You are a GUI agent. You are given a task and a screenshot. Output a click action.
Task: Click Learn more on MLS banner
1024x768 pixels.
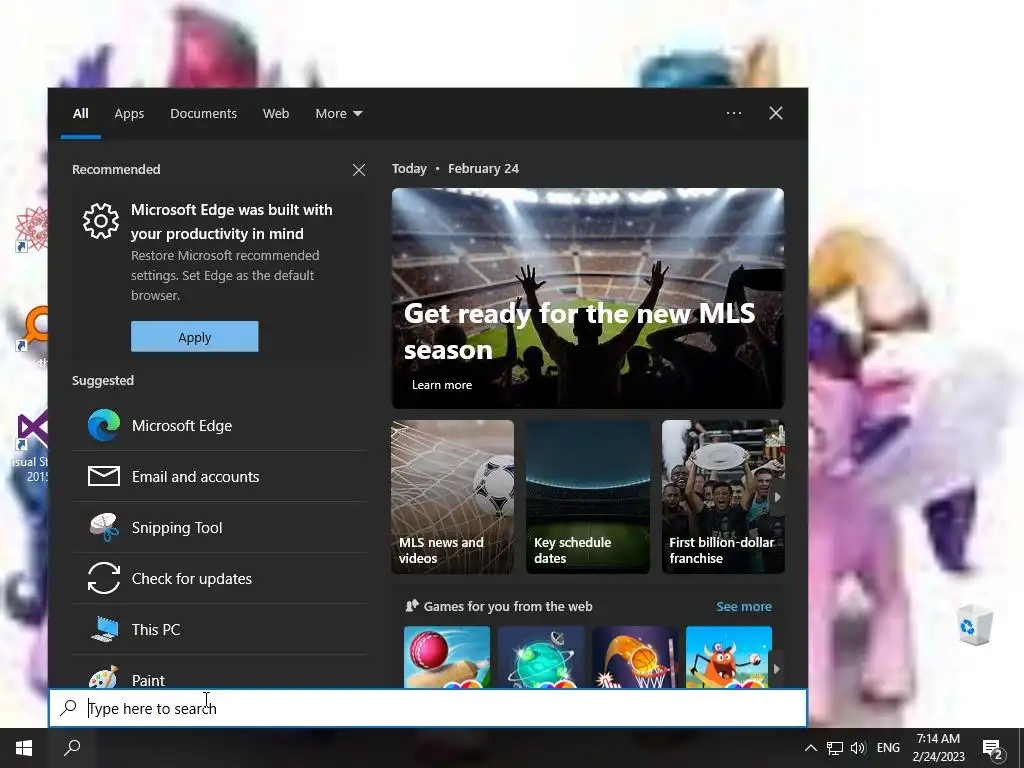441,385
